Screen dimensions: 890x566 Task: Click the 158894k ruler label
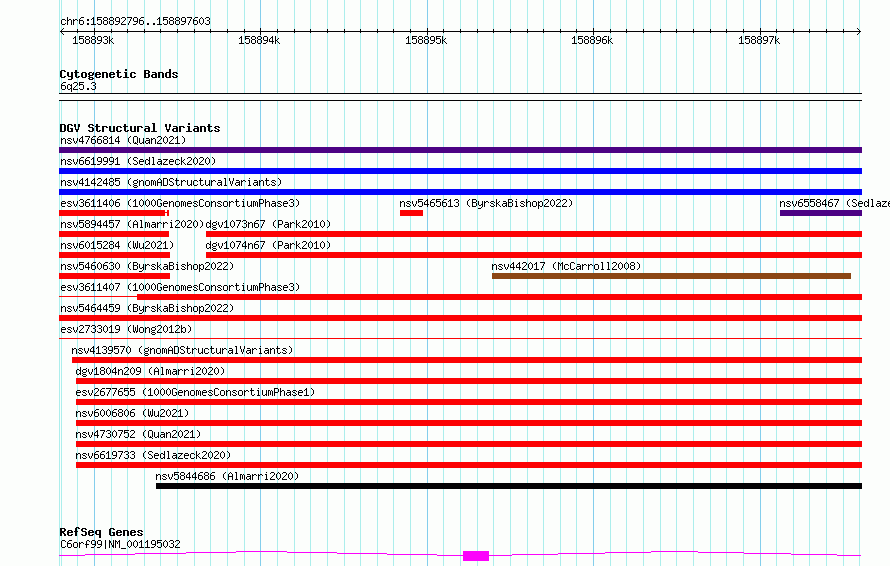tap(259, 40)
